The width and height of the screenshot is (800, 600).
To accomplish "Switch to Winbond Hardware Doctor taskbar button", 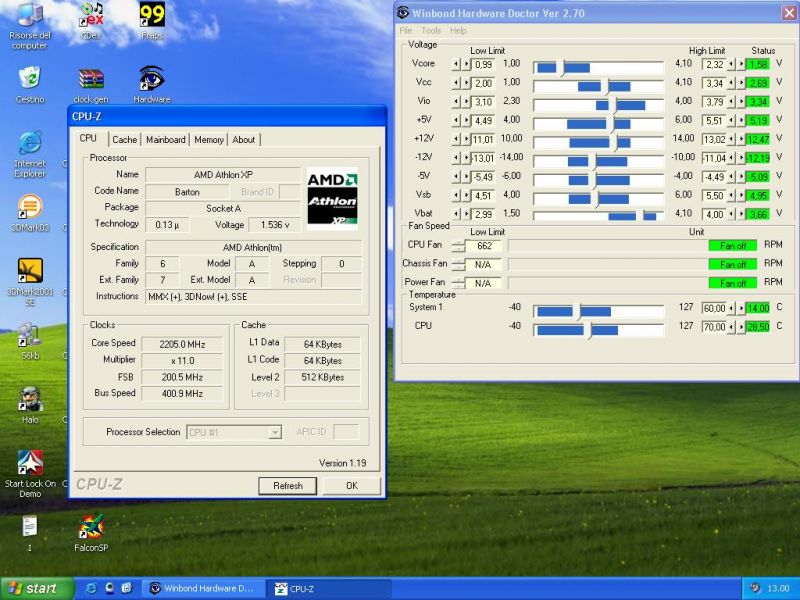I will pyautogui.click(x=203, y=589).
